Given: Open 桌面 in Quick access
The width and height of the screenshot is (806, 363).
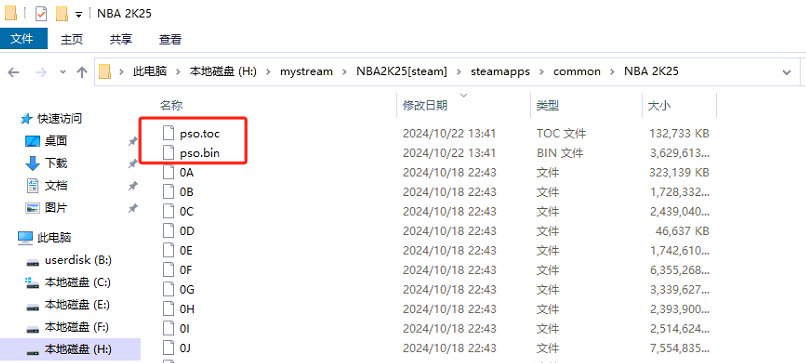Looking at the screenshot, I should coord(56,141).
